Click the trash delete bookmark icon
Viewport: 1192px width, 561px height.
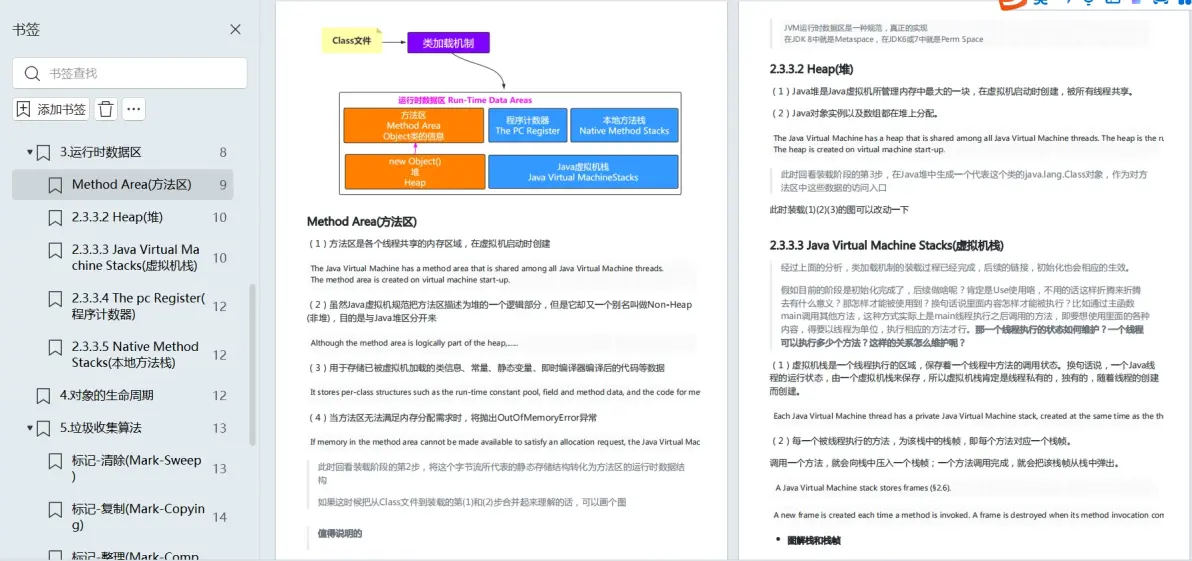pyautogui.click(x=106, y=109)
